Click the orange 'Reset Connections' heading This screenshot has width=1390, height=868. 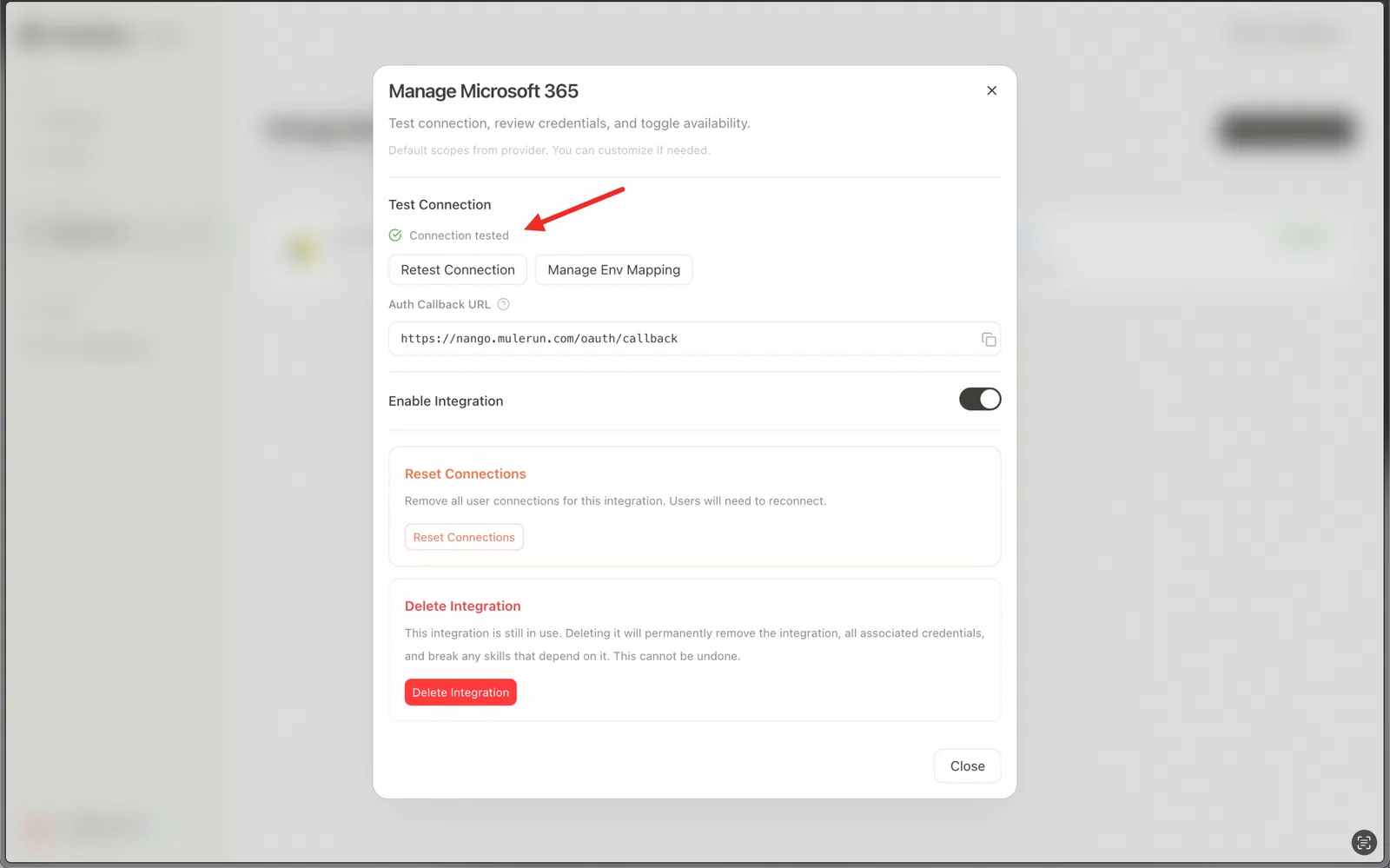click(466, 474)
